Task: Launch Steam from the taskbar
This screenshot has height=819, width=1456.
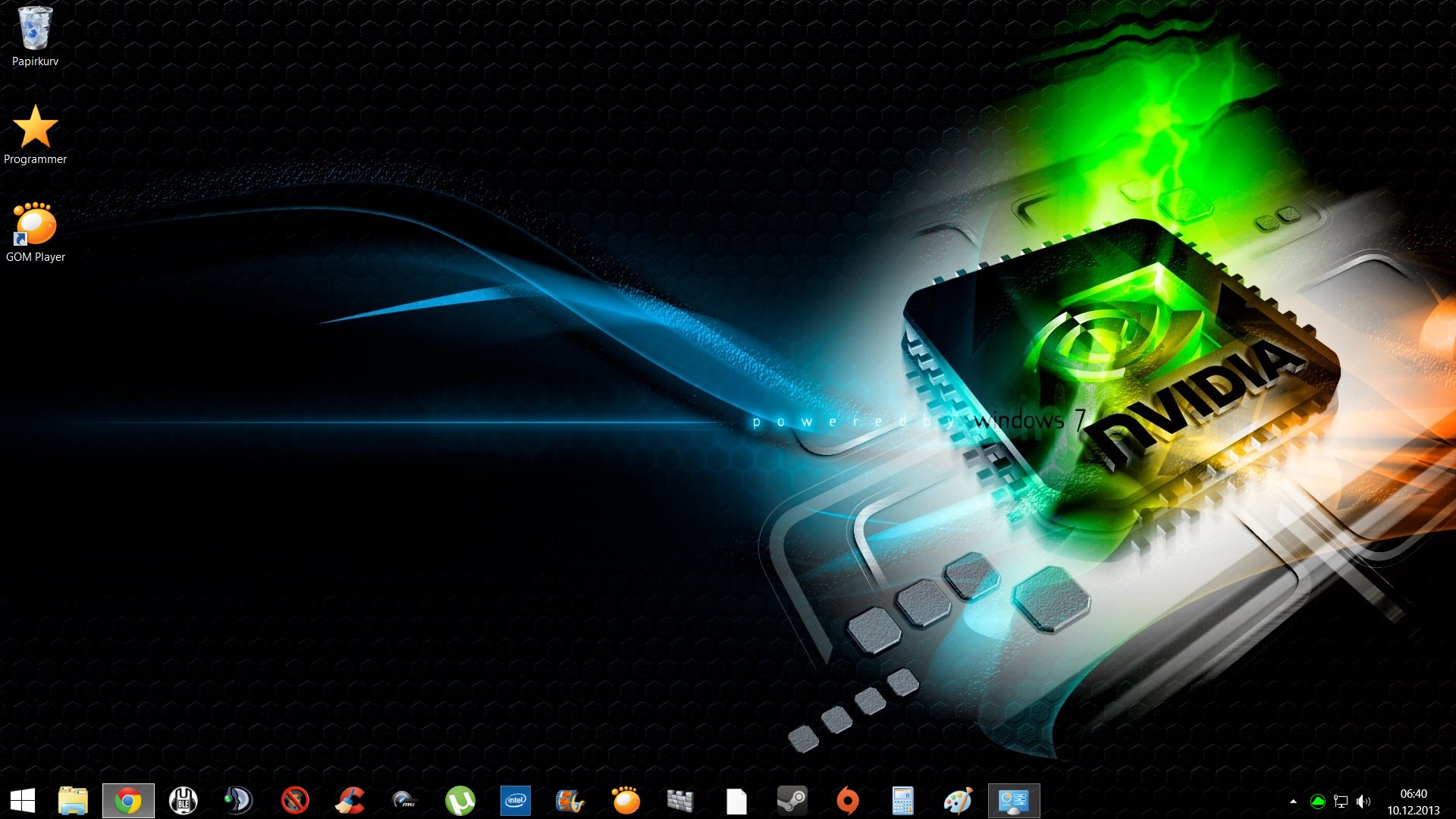Action: click(x=792, y=801)
